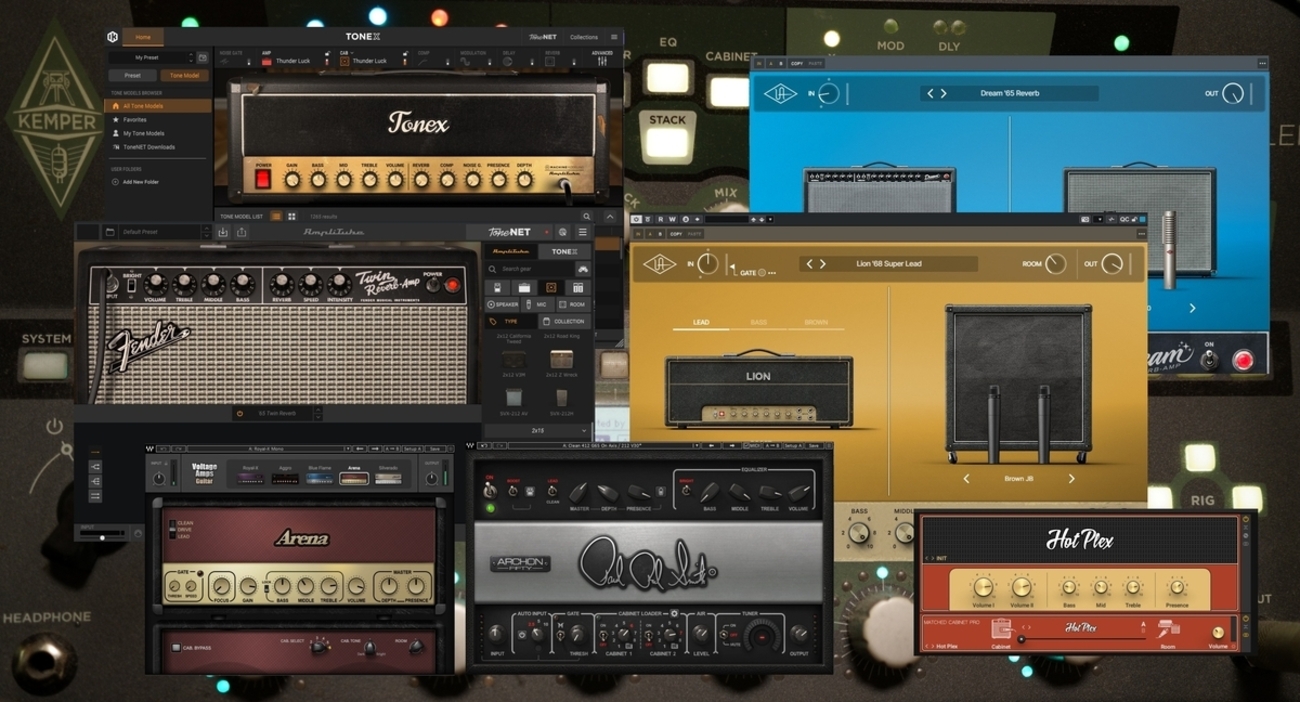The width and height of the screenshot is (1300, 702).
Task: Select All Tone Models in the browser
Action: point(158,105)
